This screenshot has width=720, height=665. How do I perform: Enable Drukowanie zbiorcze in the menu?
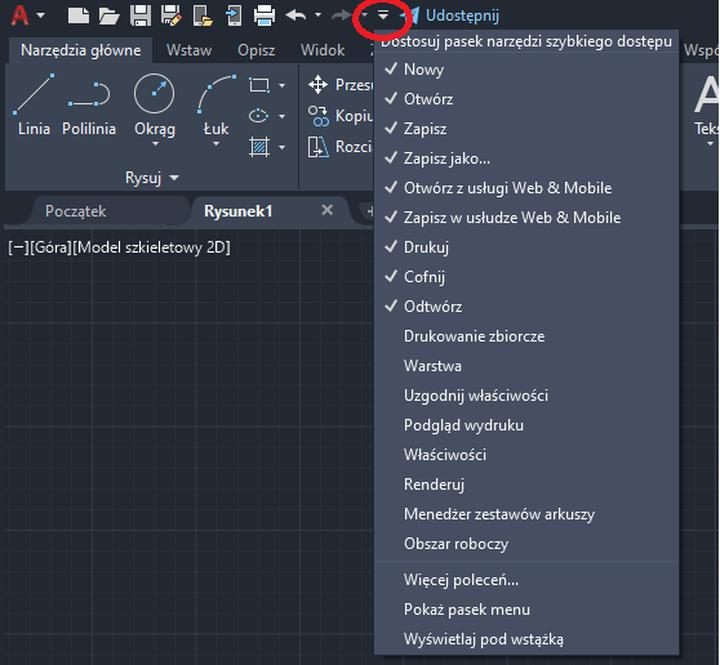click(527, 336)
